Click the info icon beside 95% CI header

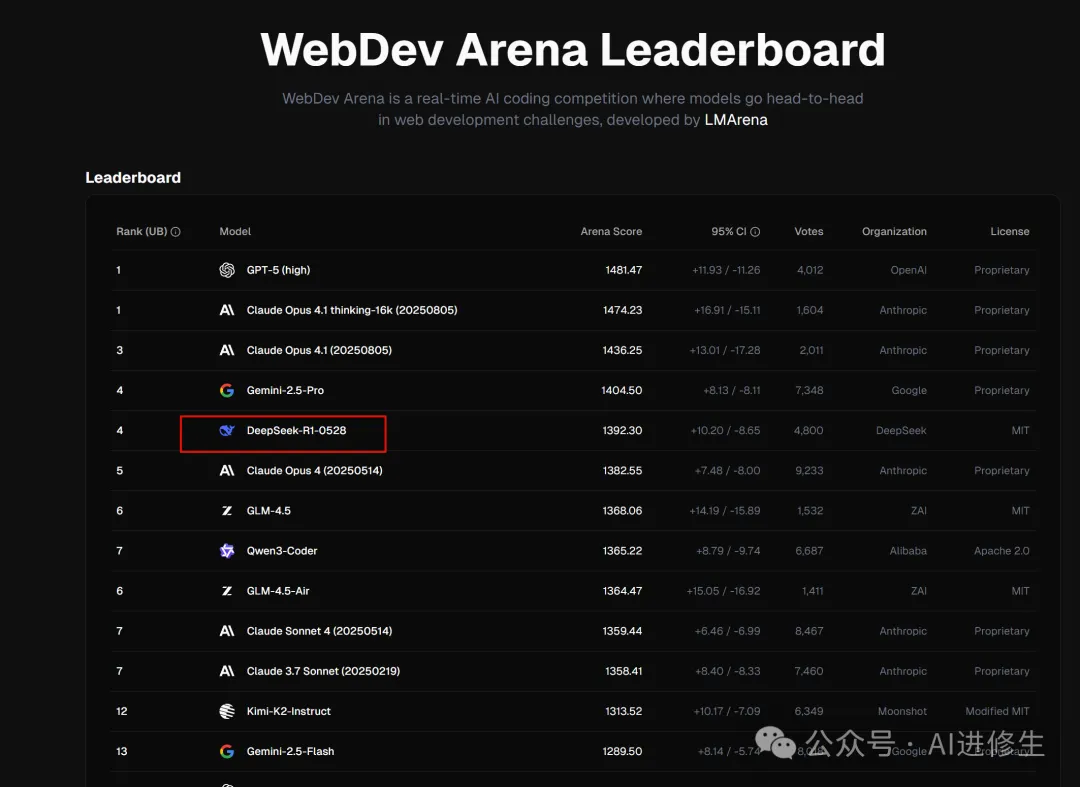[x=757, y=231]
